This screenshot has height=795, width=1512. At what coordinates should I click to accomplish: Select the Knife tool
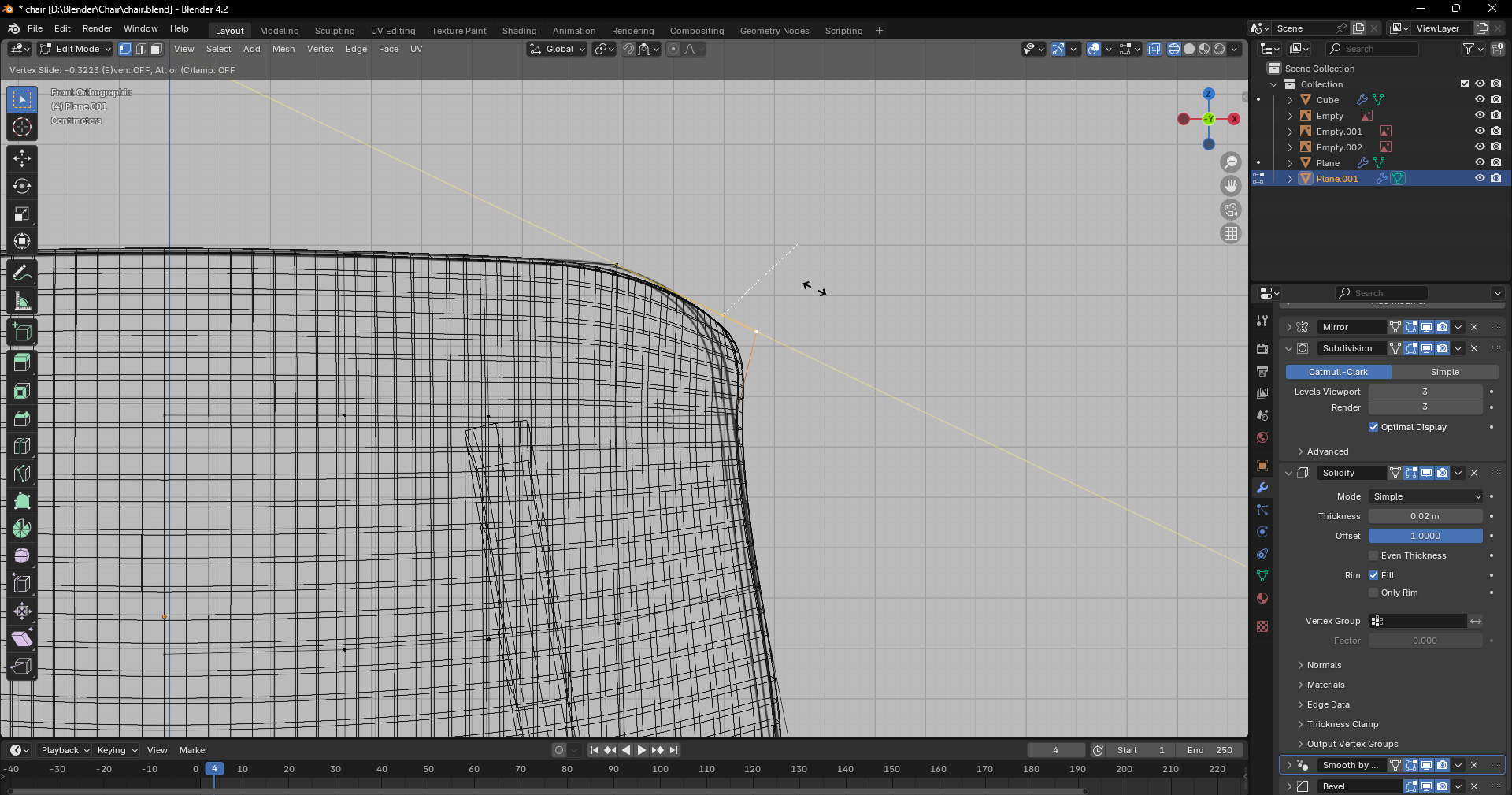(x=22, y=474)
